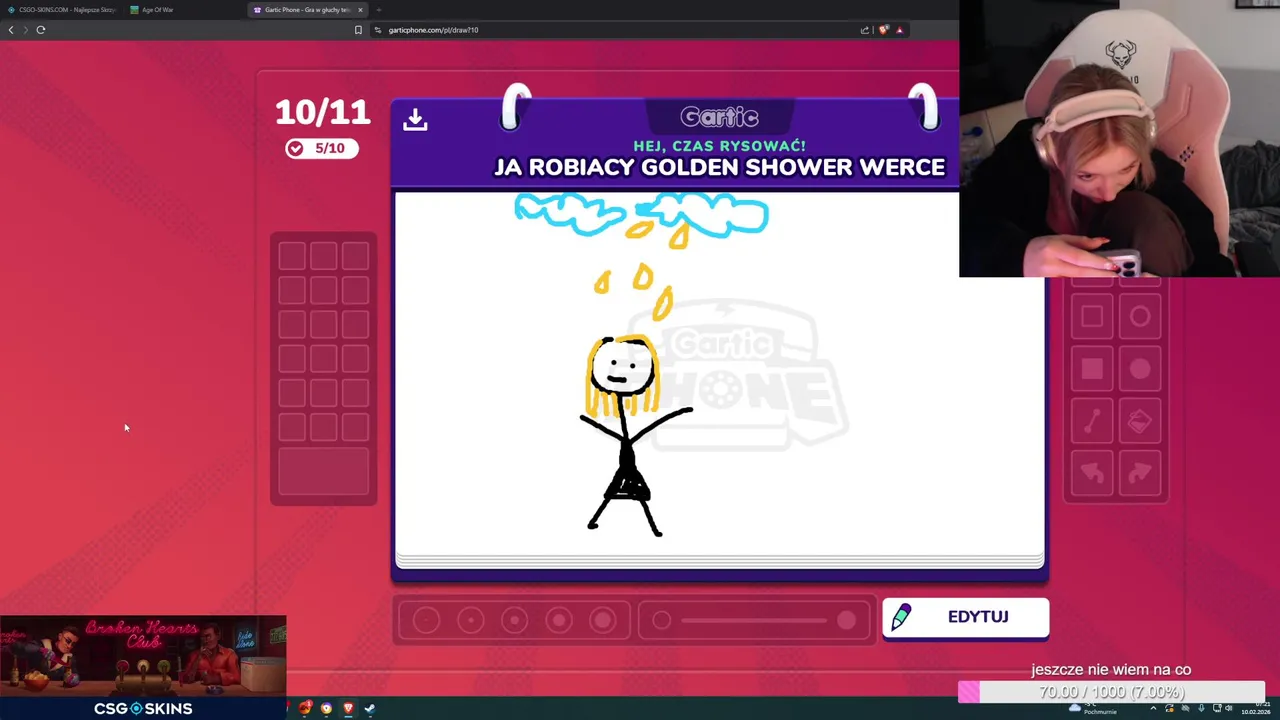
Task: Click the webcam overlay feed
Action: [1119, 138]
